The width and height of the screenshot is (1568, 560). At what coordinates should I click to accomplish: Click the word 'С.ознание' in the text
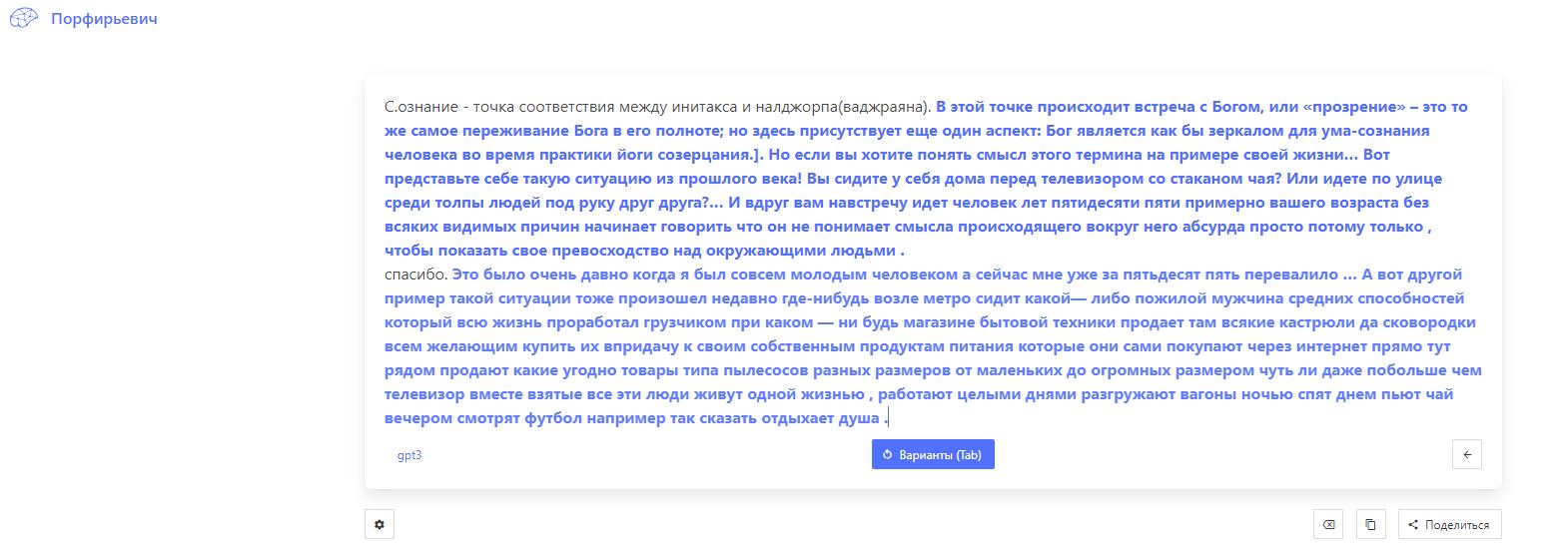pyautogui.click(x=421, y=107)
